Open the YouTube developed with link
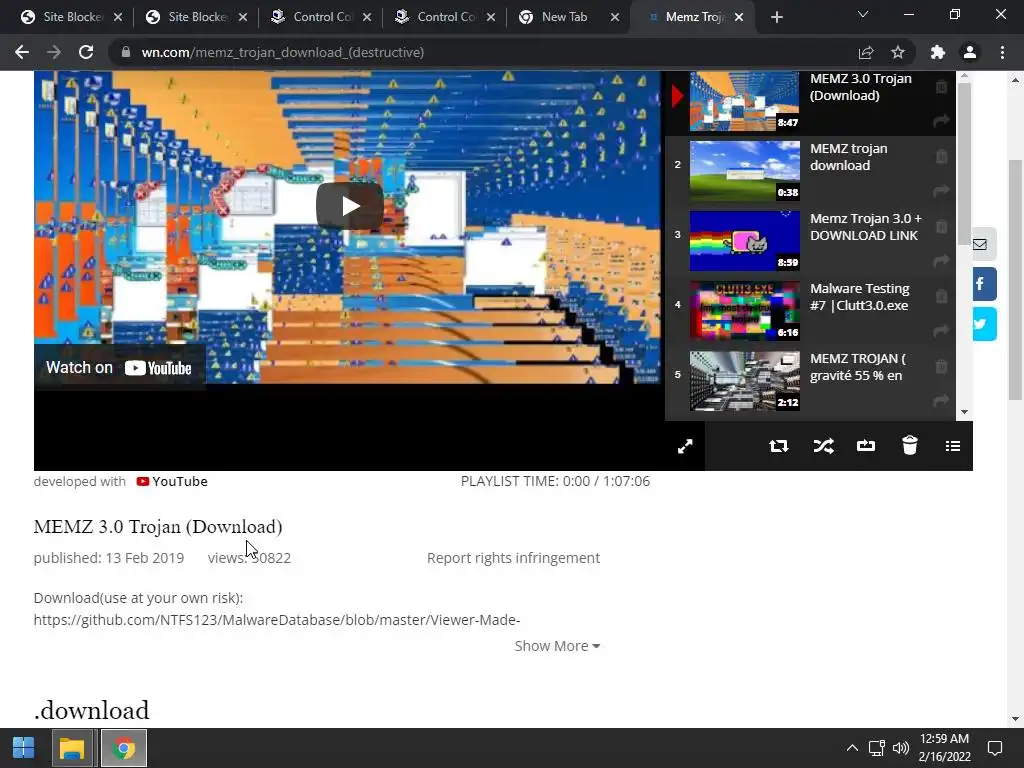 pyautogui.click(x=172, y=481)
